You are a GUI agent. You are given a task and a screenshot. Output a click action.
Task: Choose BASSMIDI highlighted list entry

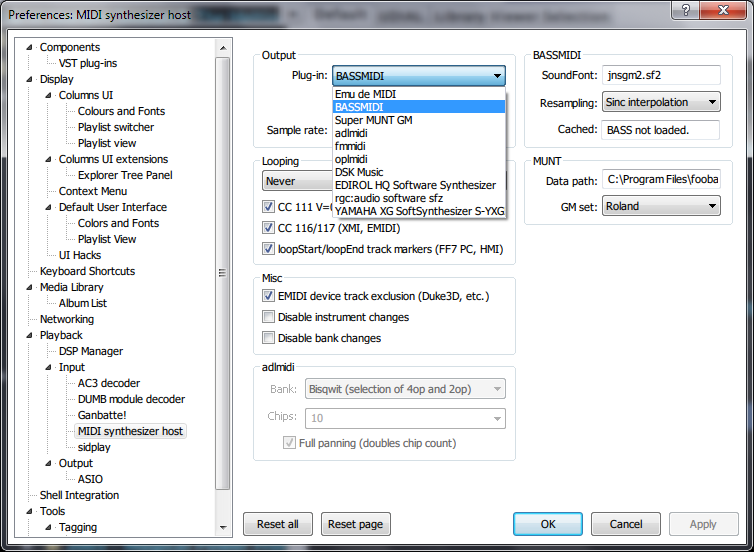(x=419, y=107)
